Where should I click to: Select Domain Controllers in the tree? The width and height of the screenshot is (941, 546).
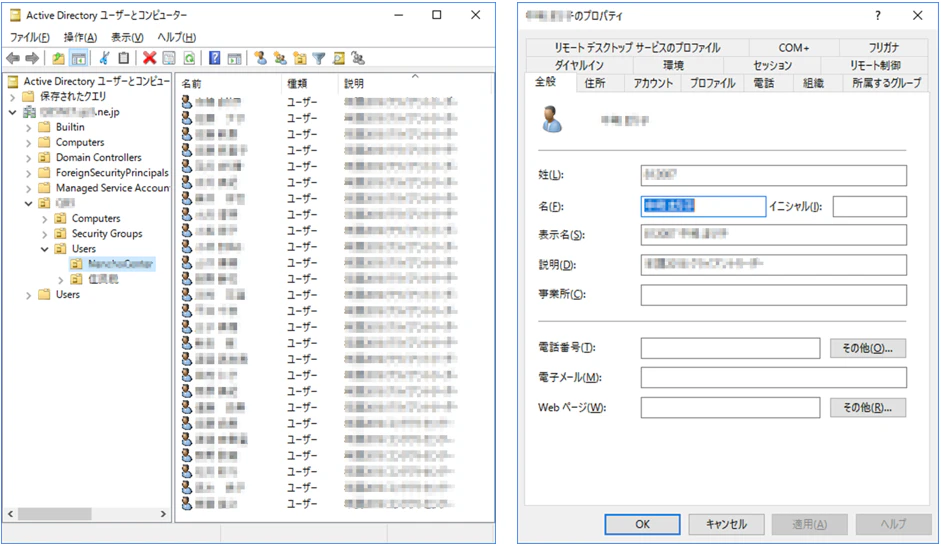point(98,157)
